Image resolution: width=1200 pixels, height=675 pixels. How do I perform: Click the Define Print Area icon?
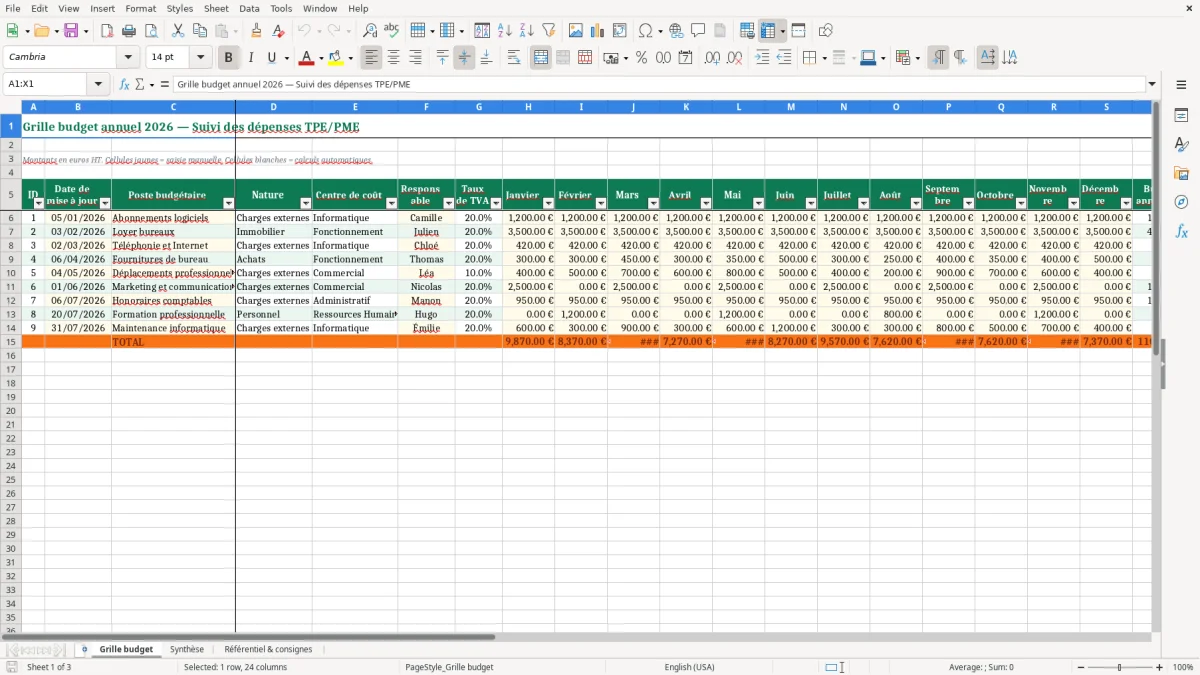[x=747, y=31]
